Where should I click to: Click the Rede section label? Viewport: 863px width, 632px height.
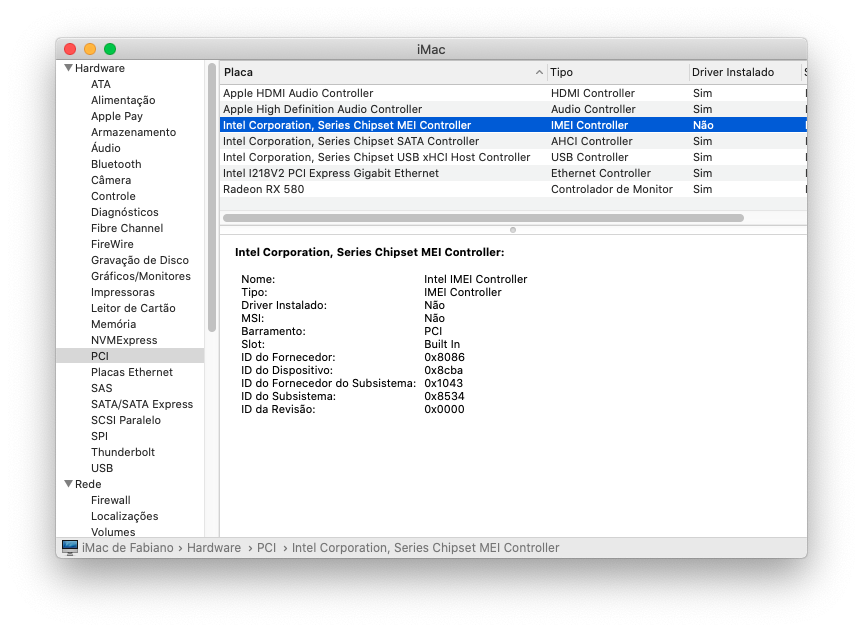click(x=88, y=484)
